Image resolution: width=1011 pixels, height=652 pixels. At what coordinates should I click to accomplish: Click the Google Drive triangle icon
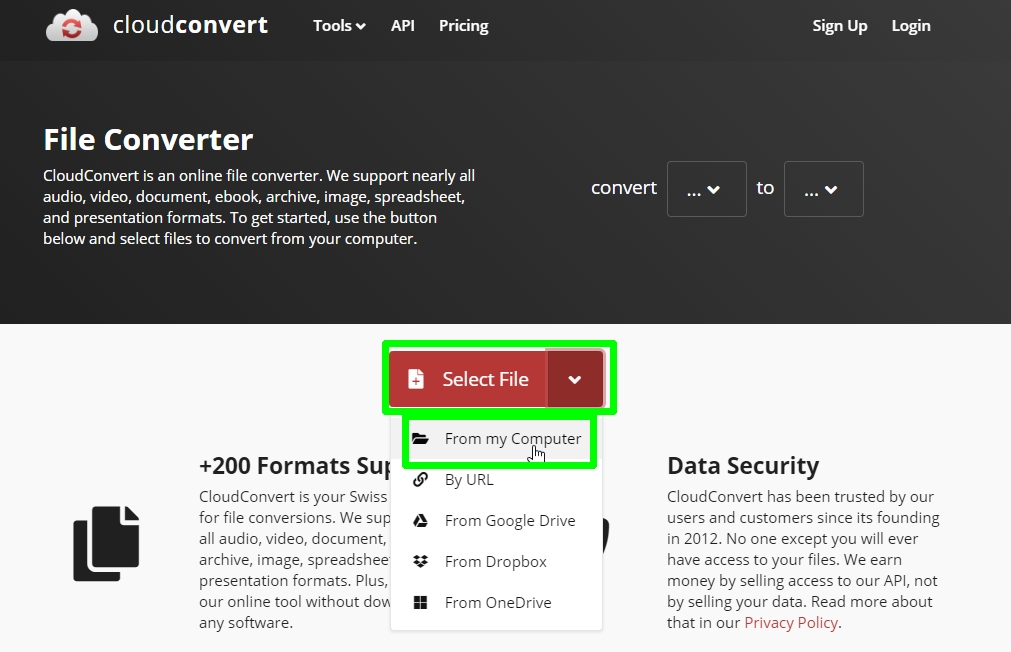point(420,520)
